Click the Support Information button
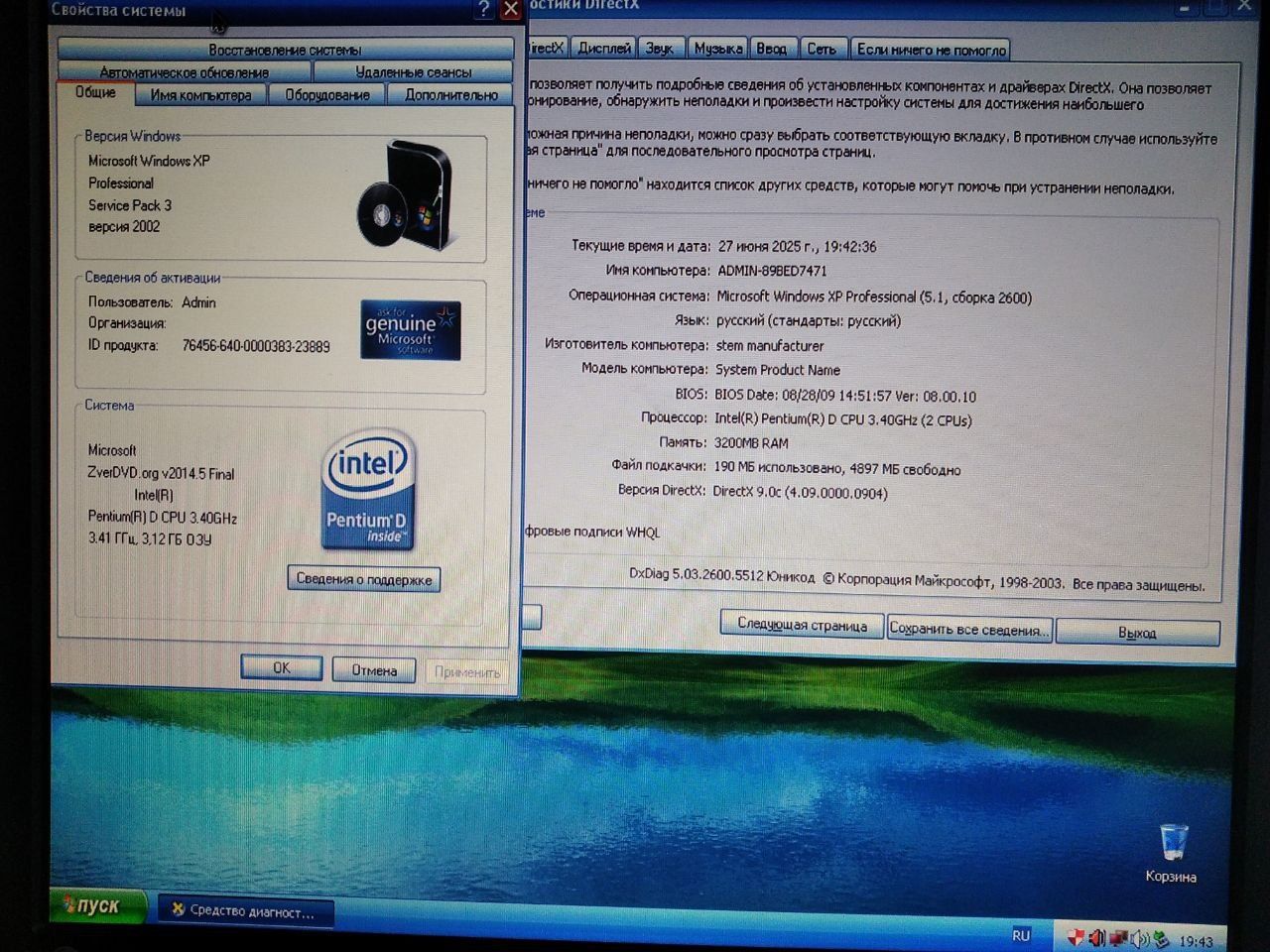Image resolution: width=1270 pixels, height=952 pixels. coord(364,579)
